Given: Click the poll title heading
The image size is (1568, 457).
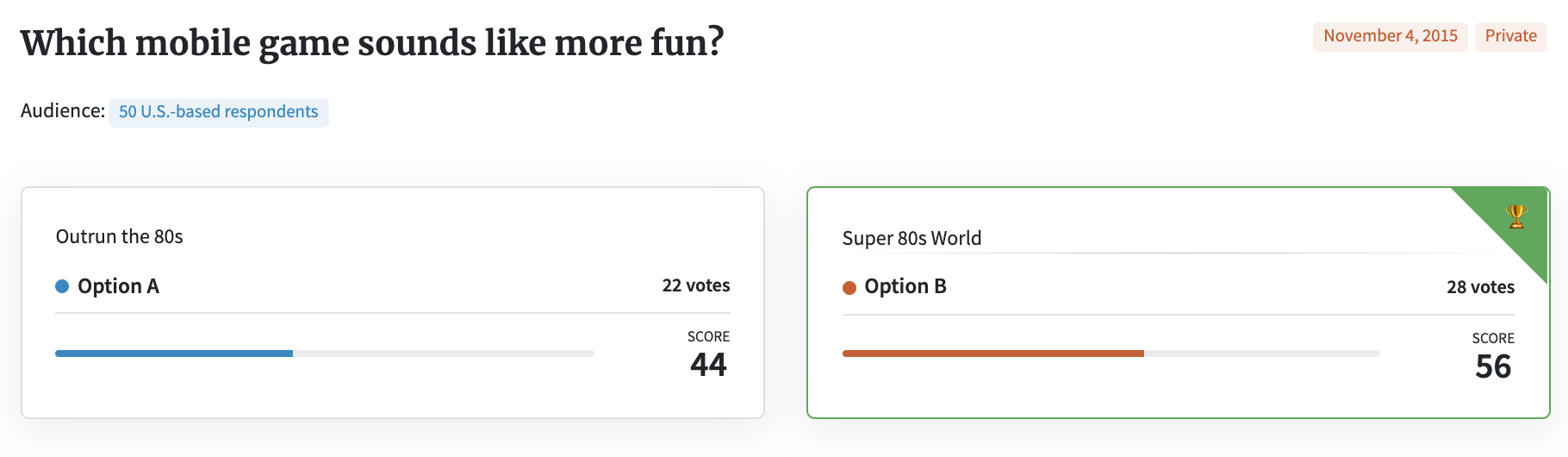Looking at the screenshot, I should pos(372,43).
